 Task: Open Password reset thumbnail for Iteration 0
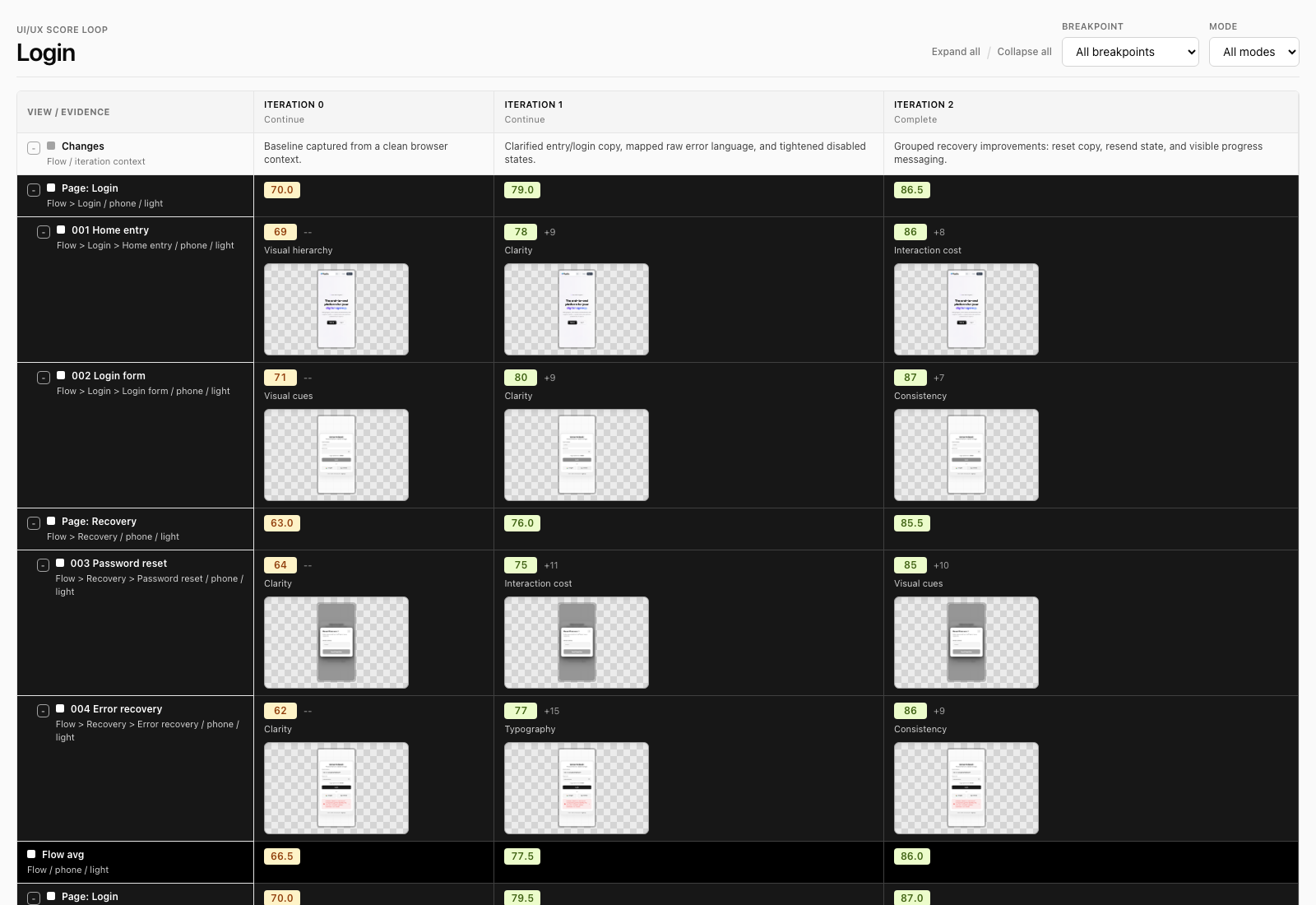coord(336,643)
